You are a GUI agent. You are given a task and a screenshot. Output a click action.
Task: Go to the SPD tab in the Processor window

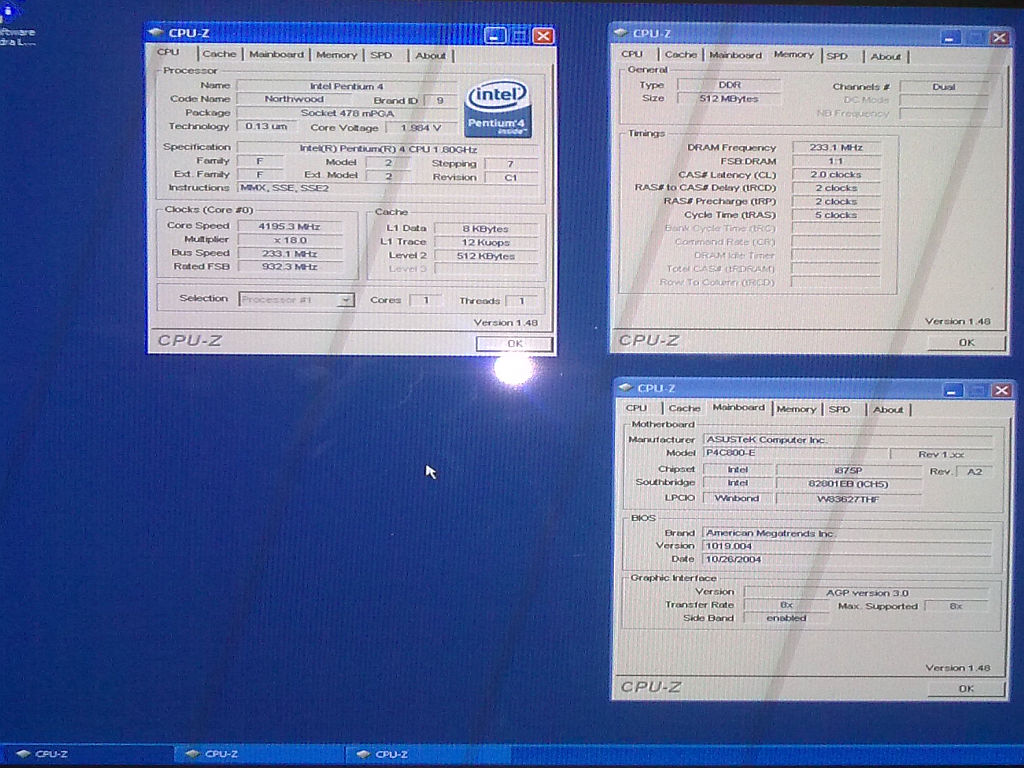381,56
